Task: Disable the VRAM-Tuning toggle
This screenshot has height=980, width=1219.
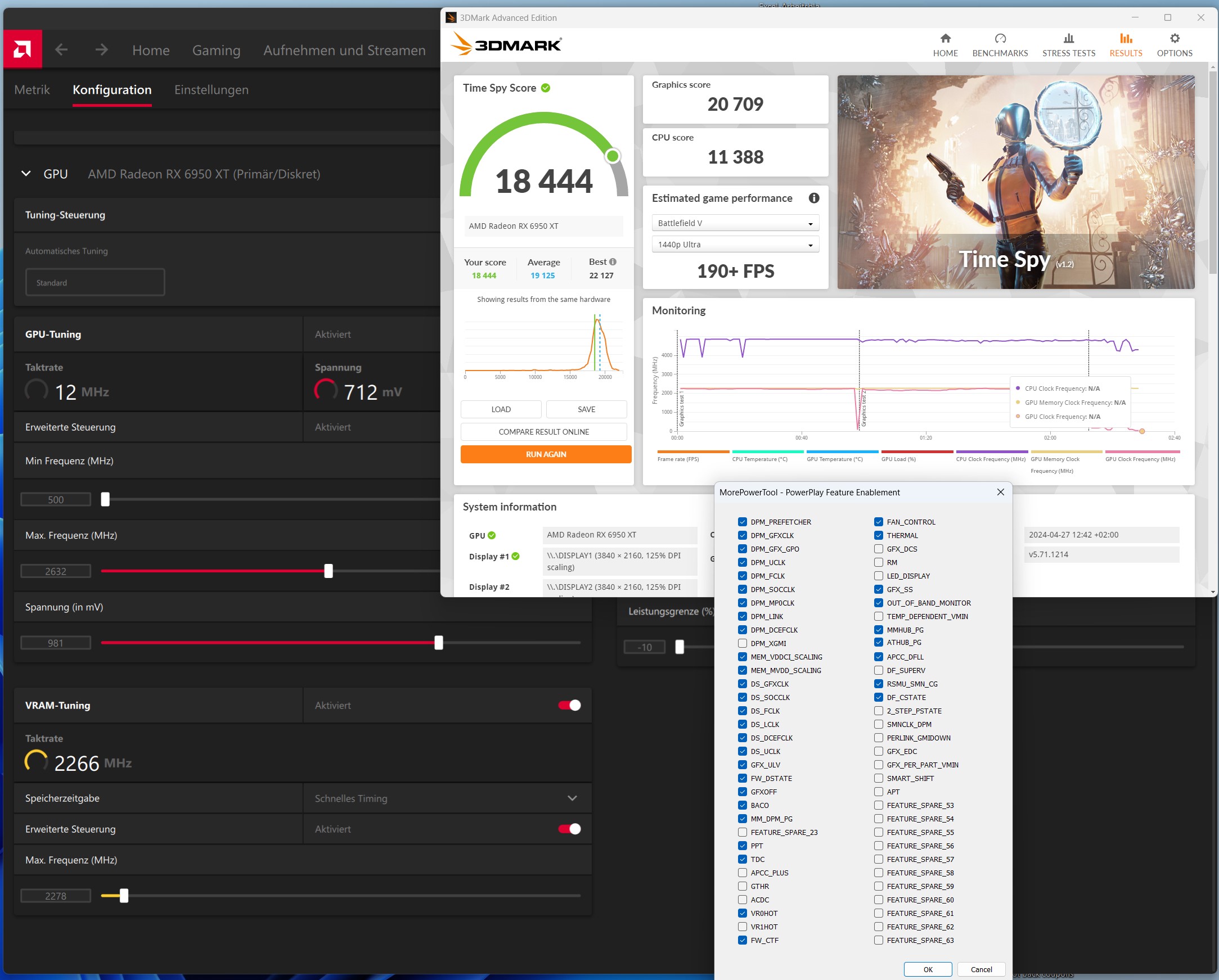Action: 569,704
